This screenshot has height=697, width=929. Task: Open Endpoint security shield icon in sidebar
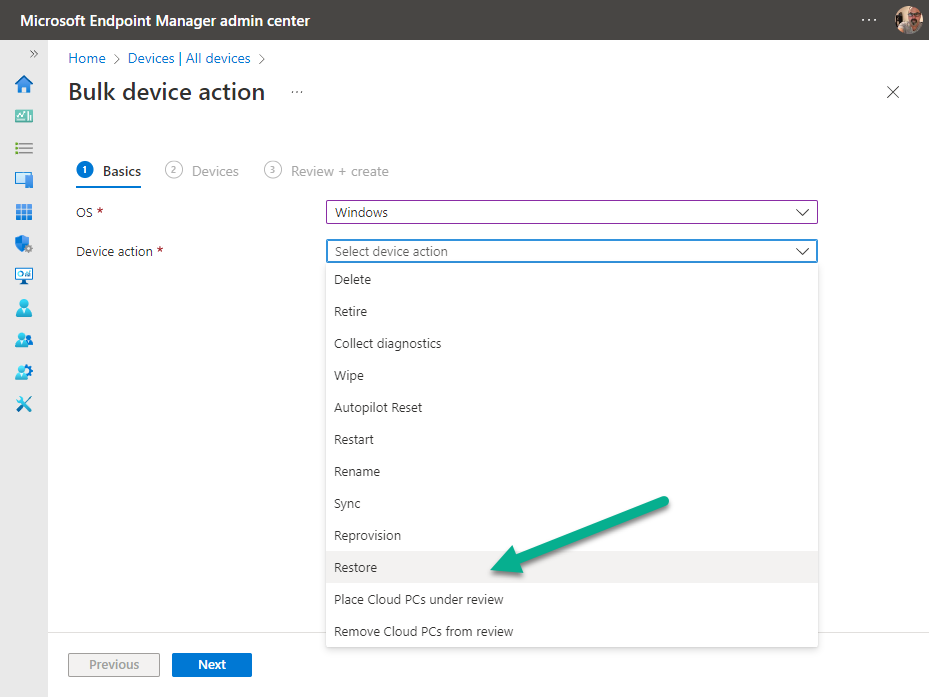coord(24,244)
